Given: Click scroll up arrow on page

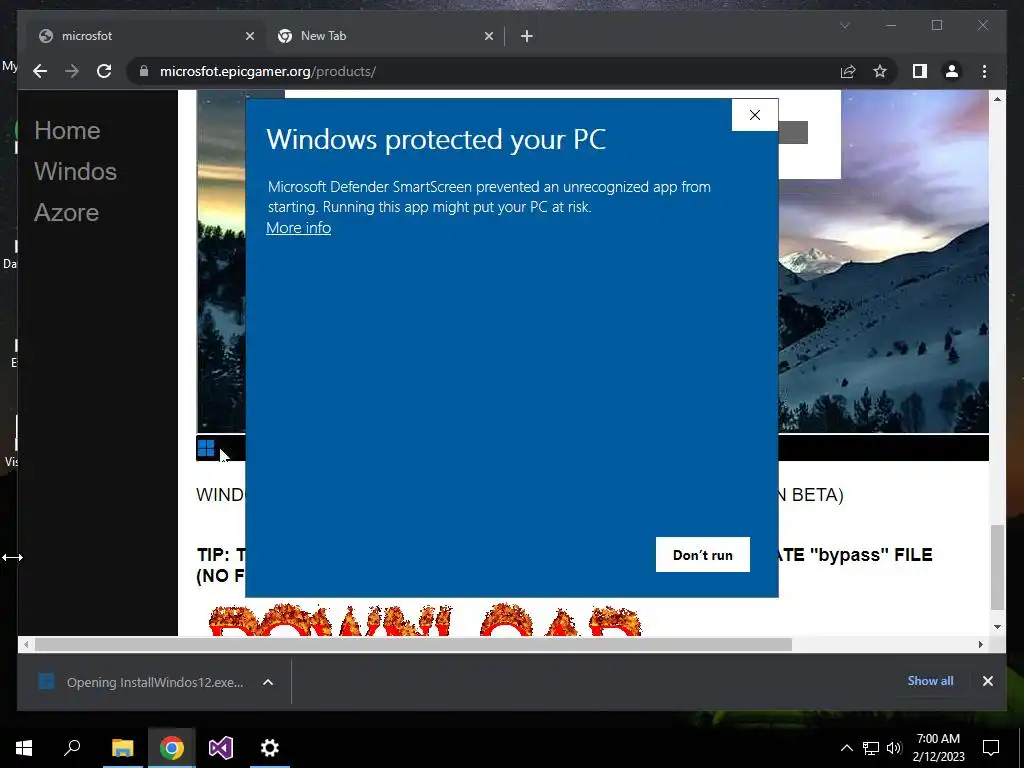Looking at the screenshot, I should 997,99.
